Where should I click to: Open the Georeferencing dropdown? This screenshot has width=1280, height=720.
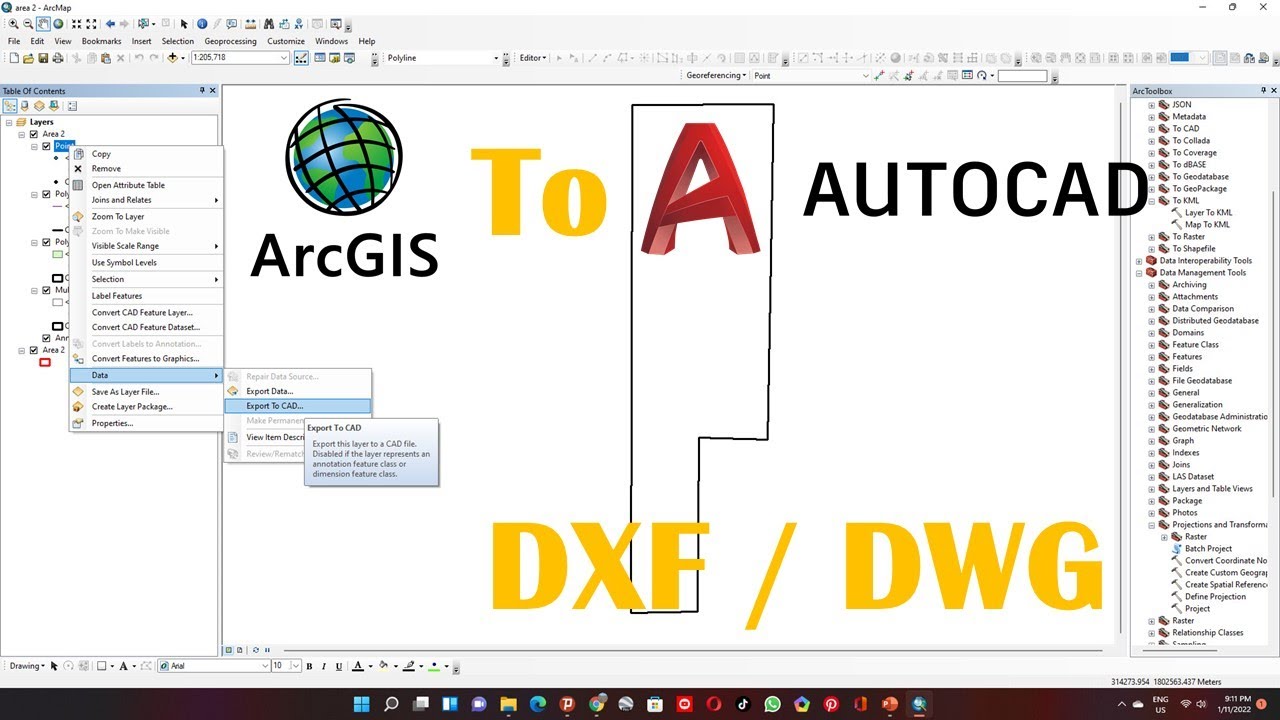[716, 75]
